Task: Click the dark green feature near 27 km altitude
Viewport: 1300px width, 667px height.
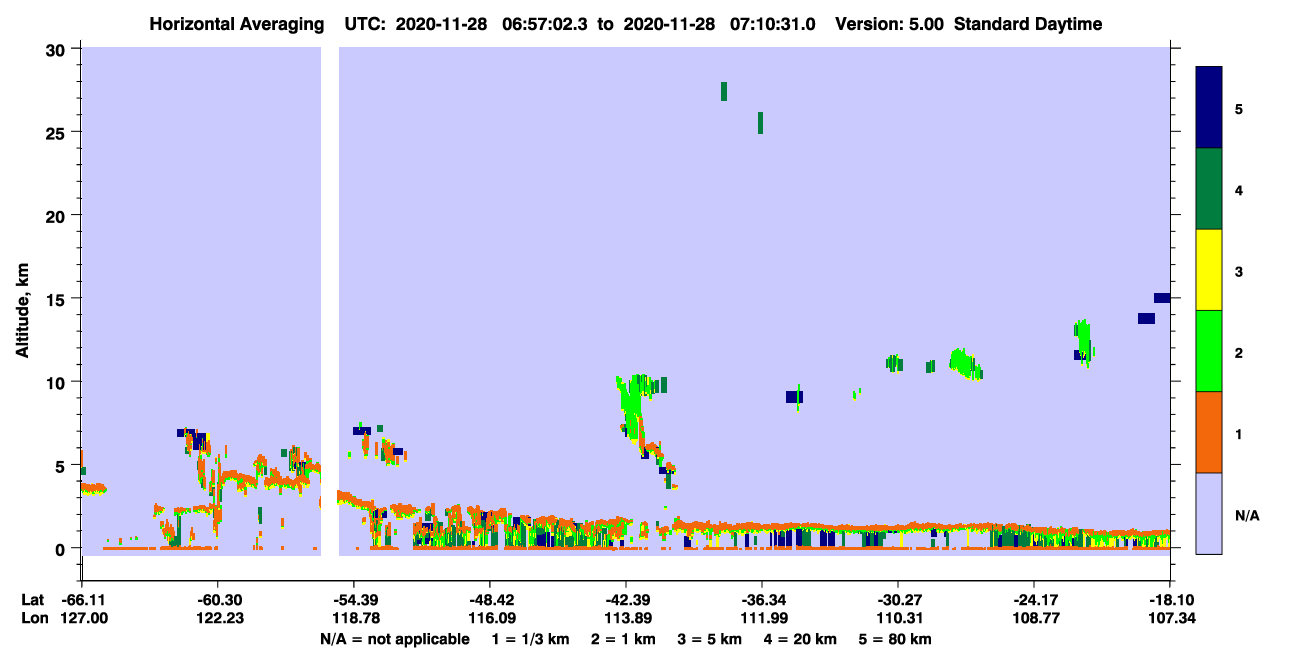Action: 724,91
